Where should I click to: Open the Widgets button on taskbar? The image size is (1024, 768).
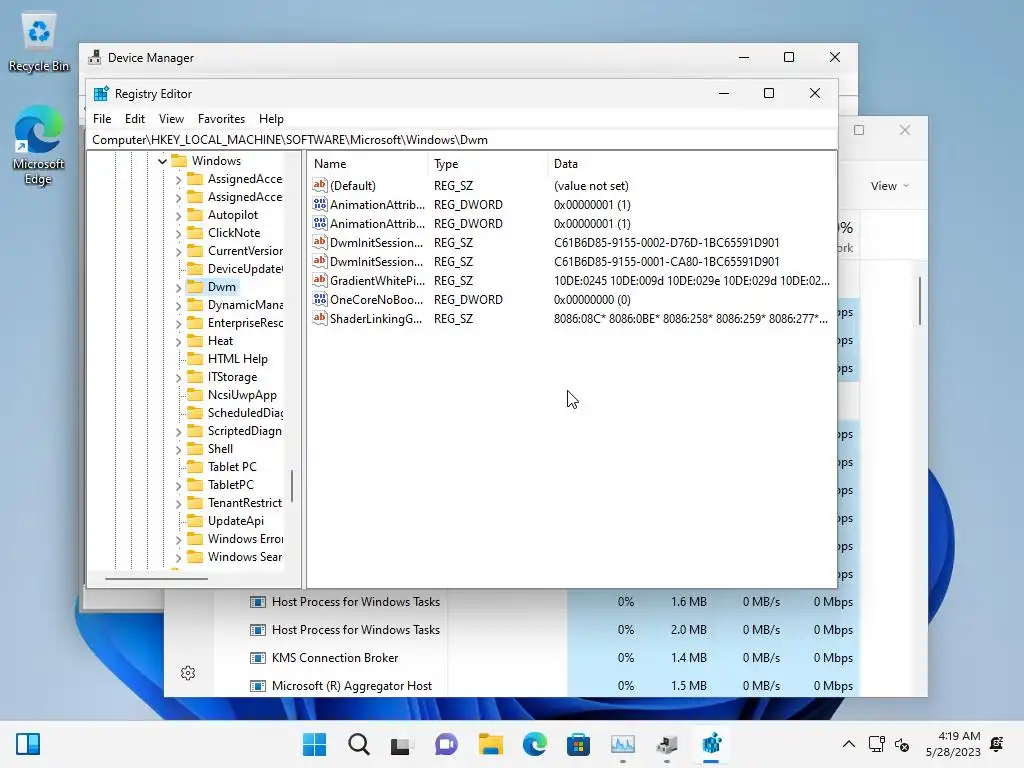coord(28,744)
